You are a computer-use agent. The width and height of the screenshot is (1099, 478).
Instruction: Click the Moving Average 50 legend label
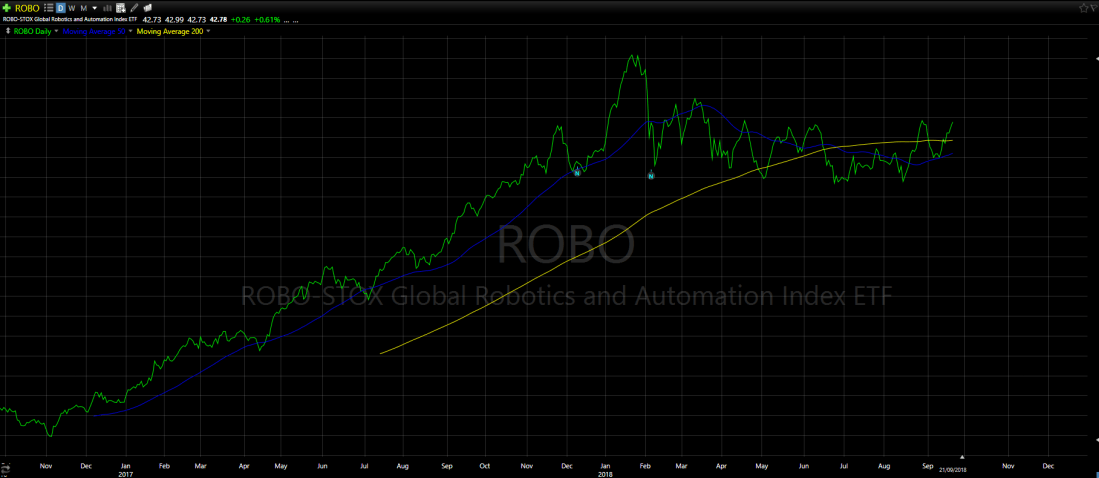point(94,31)
